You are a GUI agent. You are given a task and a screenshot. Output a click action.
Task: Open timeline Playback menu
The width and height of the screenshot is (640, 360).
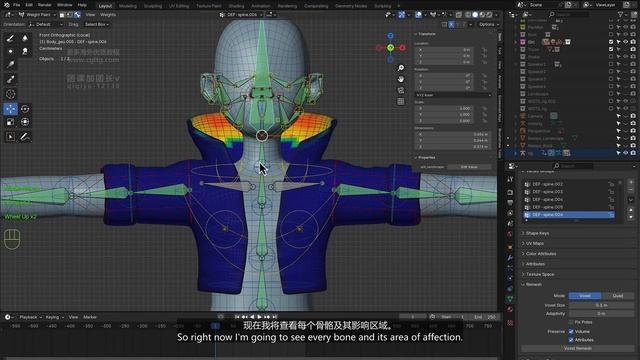pos(29,317)
